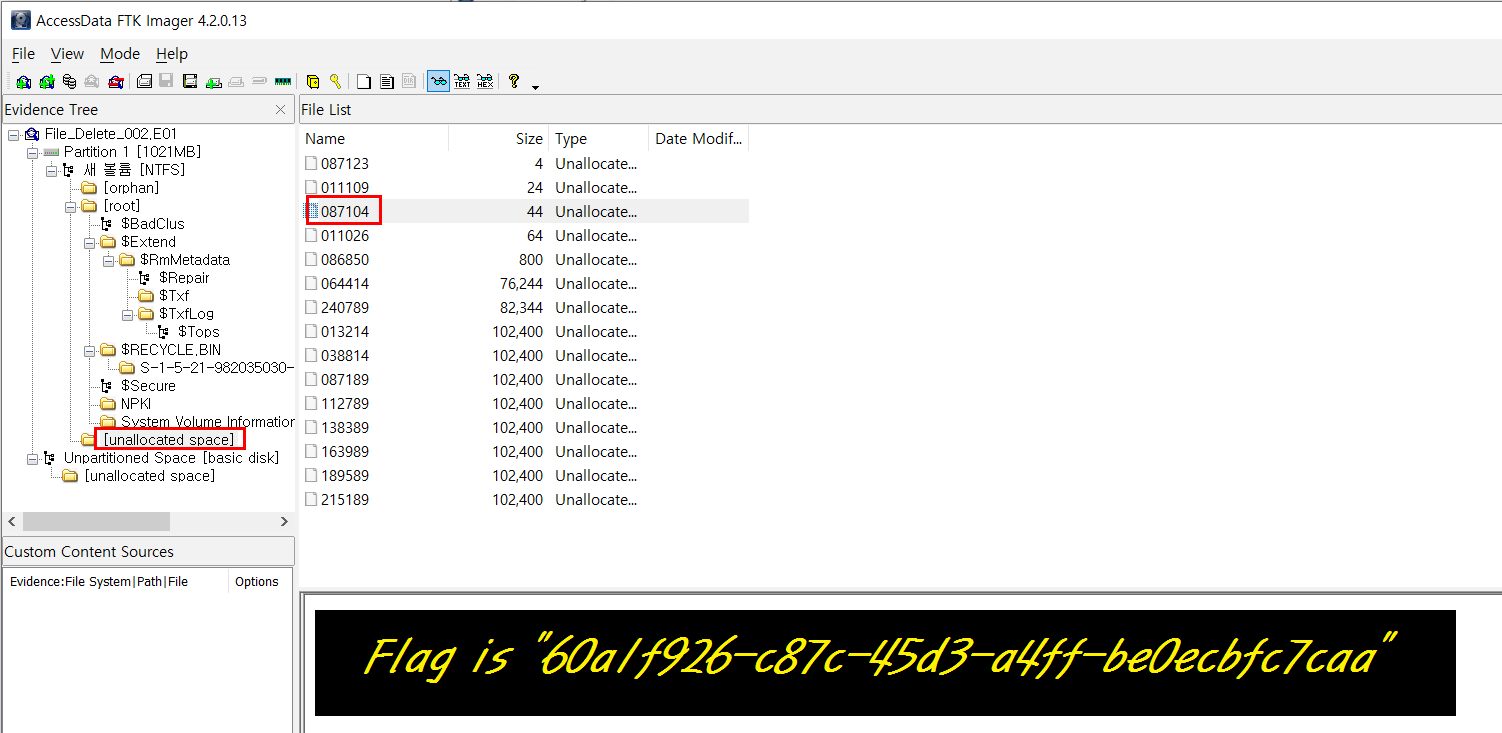
Task: Click the Remove All Evidence Items icon
Action: (116, 82)
